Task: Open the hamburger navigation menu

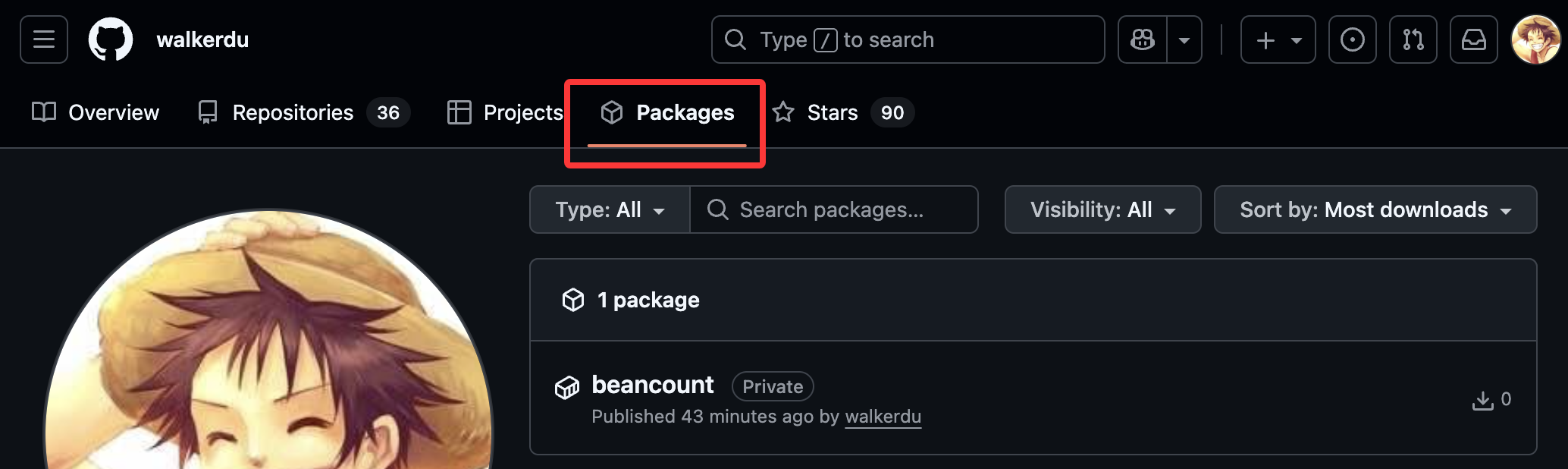Action: coord(44,39)
